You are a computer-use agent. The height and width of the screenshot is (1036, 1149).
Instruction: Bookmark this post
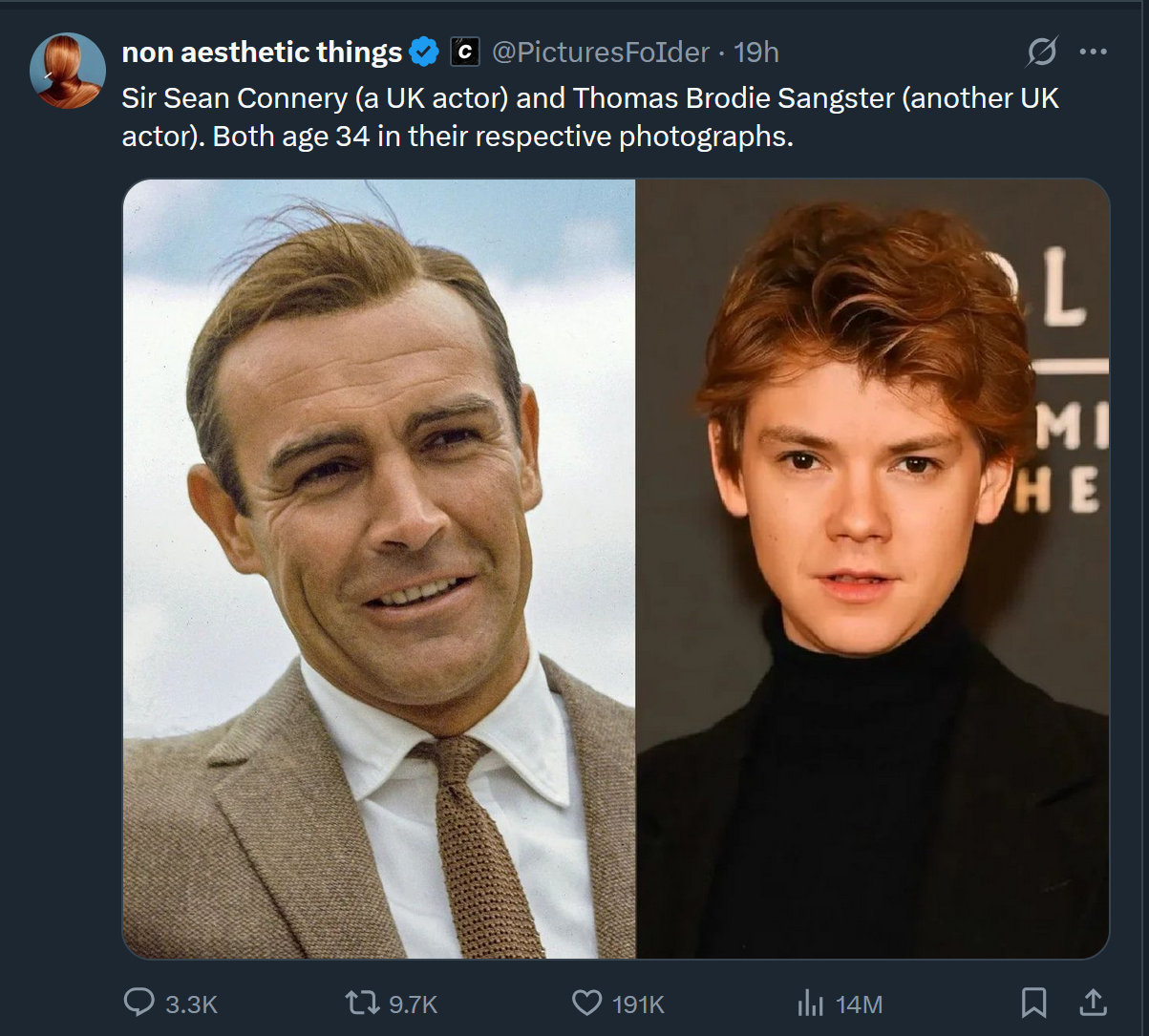pos(1033,1002)
